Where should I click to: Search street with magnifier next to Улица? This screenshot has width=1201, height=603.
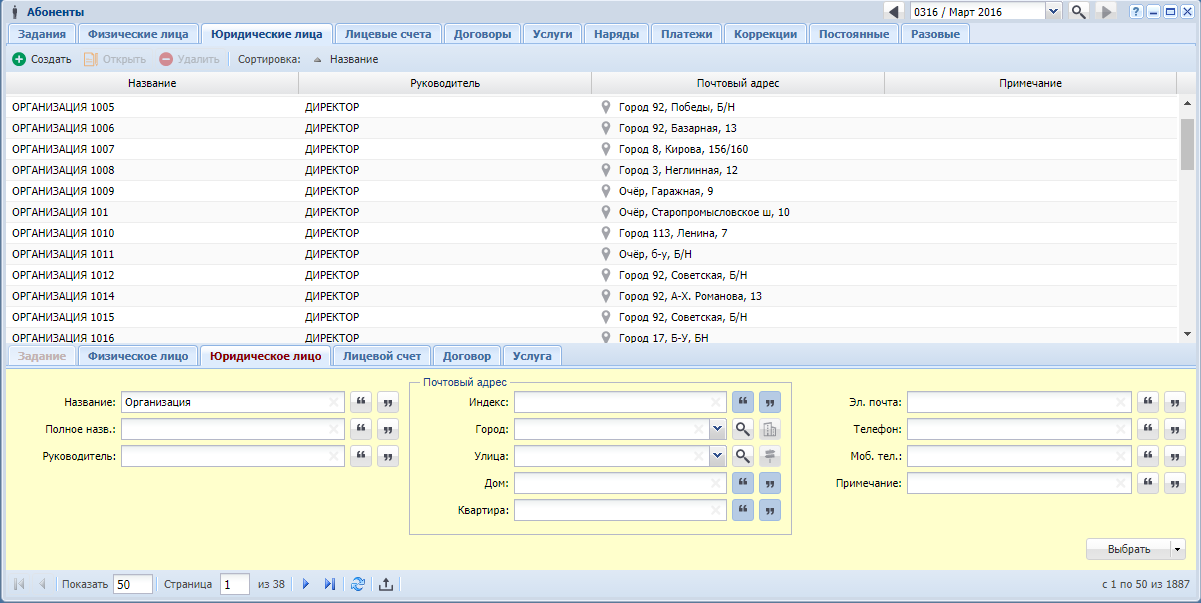[743, 456]
